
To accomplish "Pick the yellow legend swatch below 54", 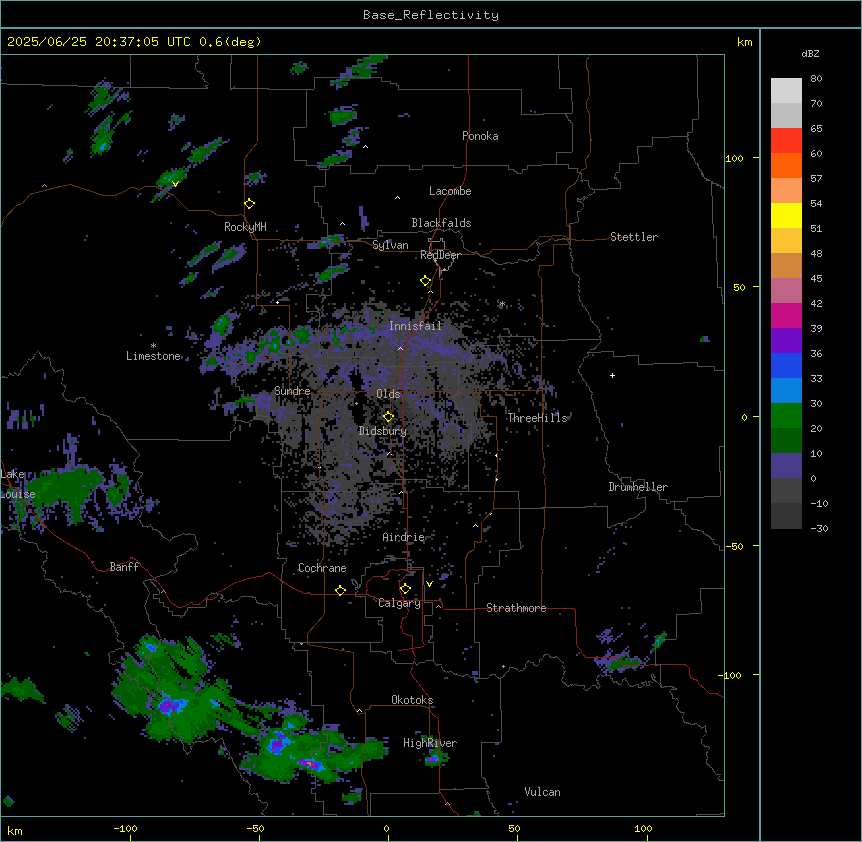I will coord(786,215).
